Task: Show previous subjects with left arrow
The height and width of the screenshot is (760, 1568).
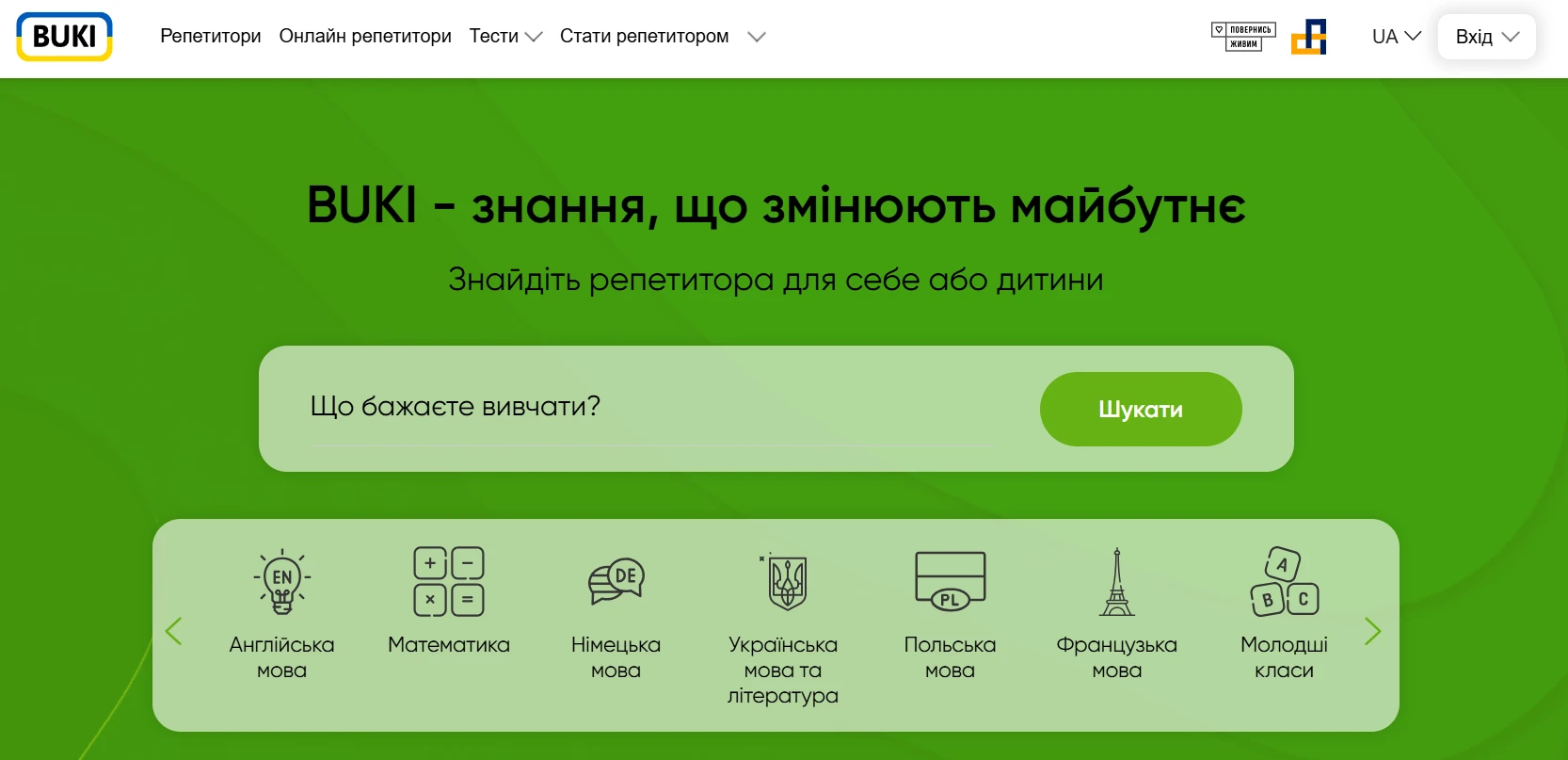Action: tap(173, 631)
